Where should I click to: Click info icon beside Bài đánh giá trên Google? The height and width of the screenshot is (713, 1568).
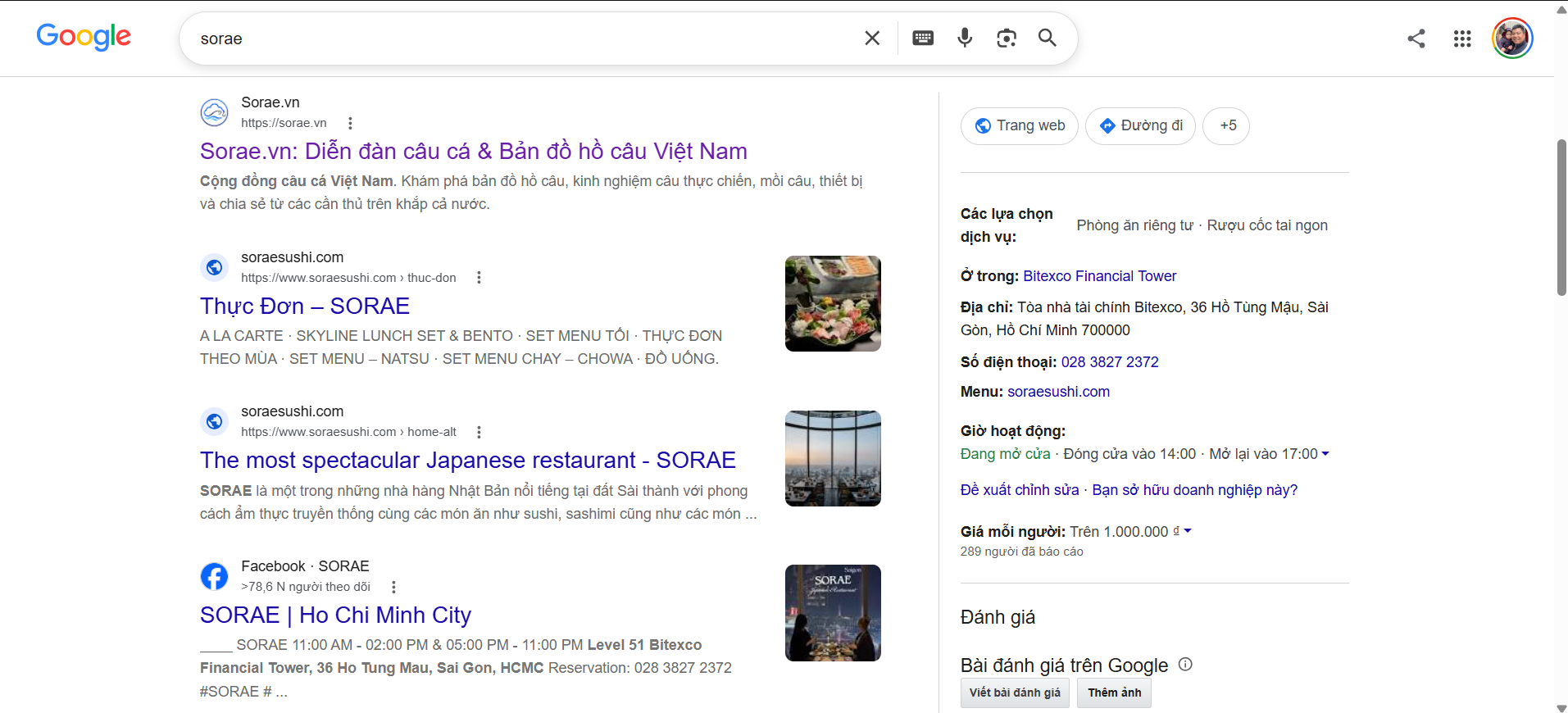(1185, 665)
